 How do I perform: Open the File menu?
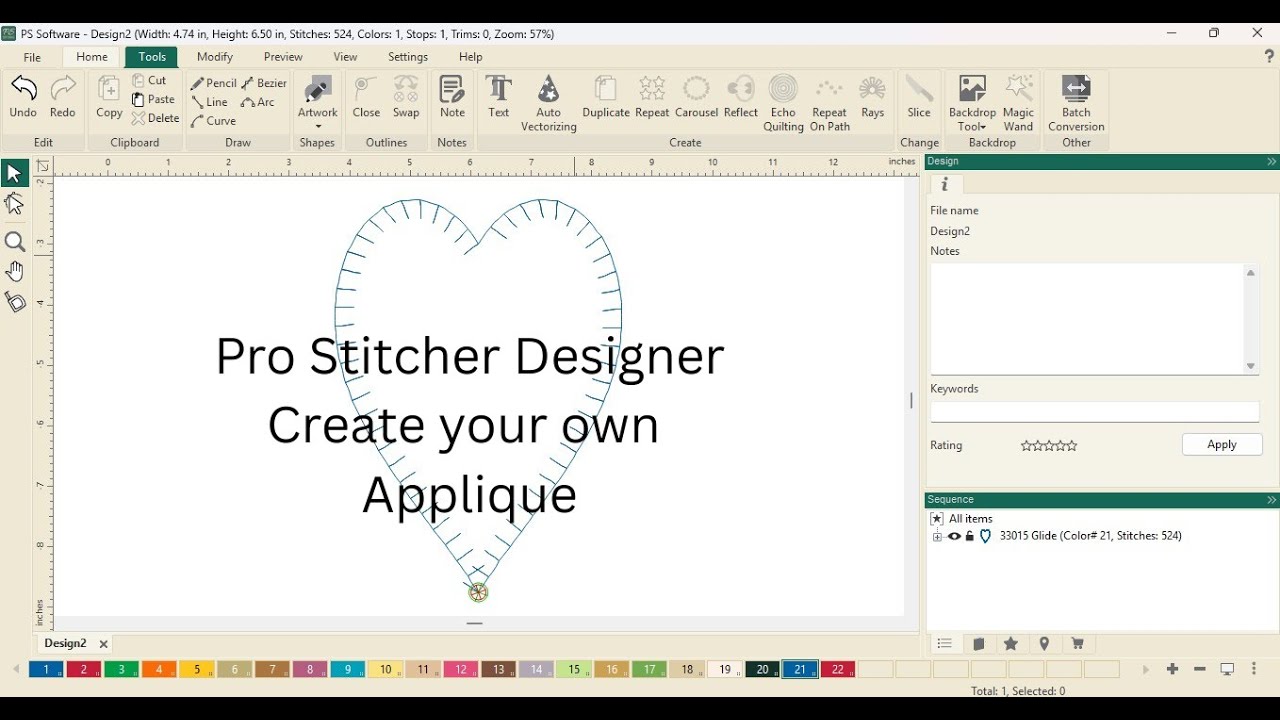click(x=32, y=57)
